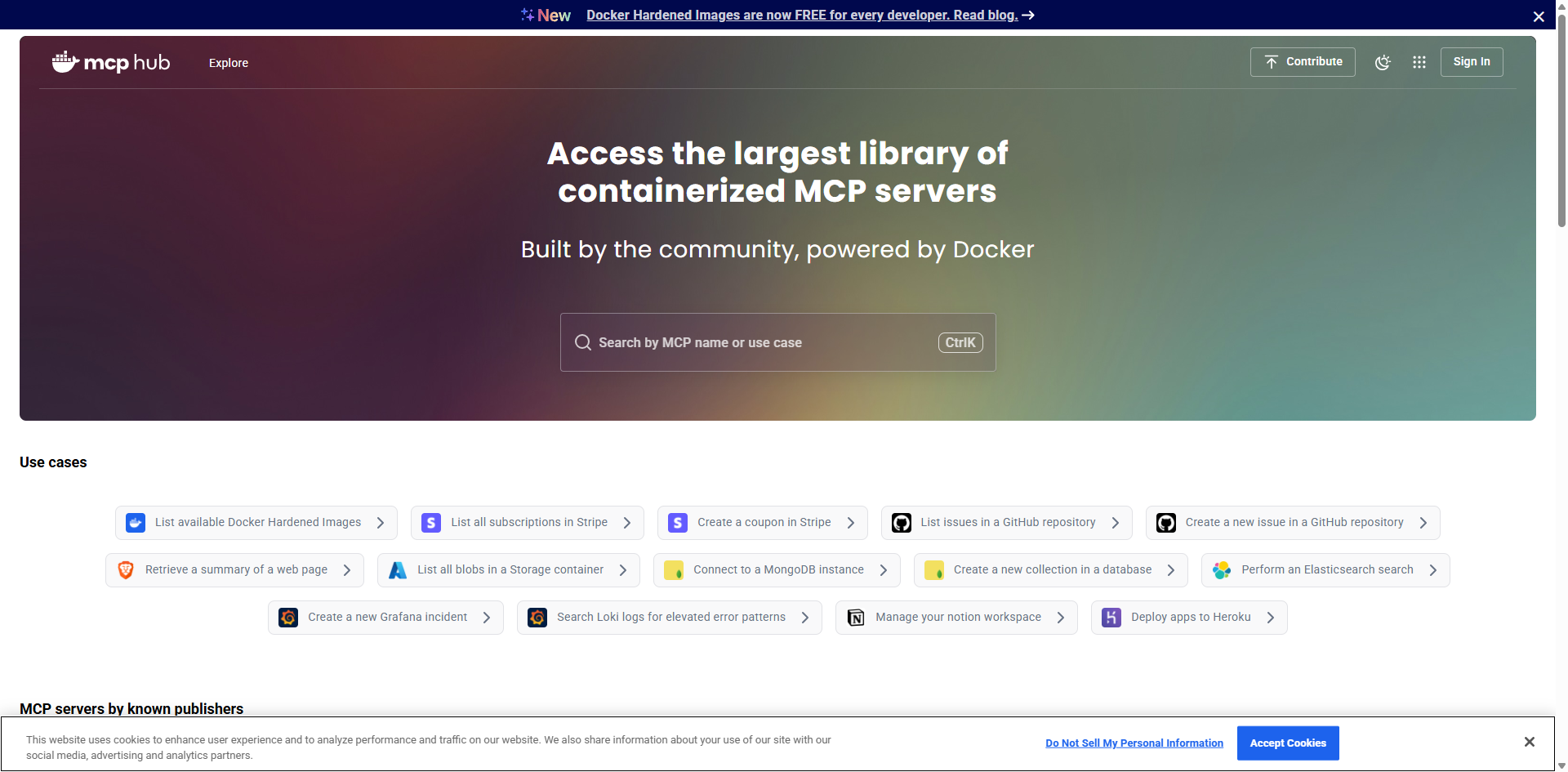
Task: Open the app launcher grid icon
Action: click(x=1419, y=62)
